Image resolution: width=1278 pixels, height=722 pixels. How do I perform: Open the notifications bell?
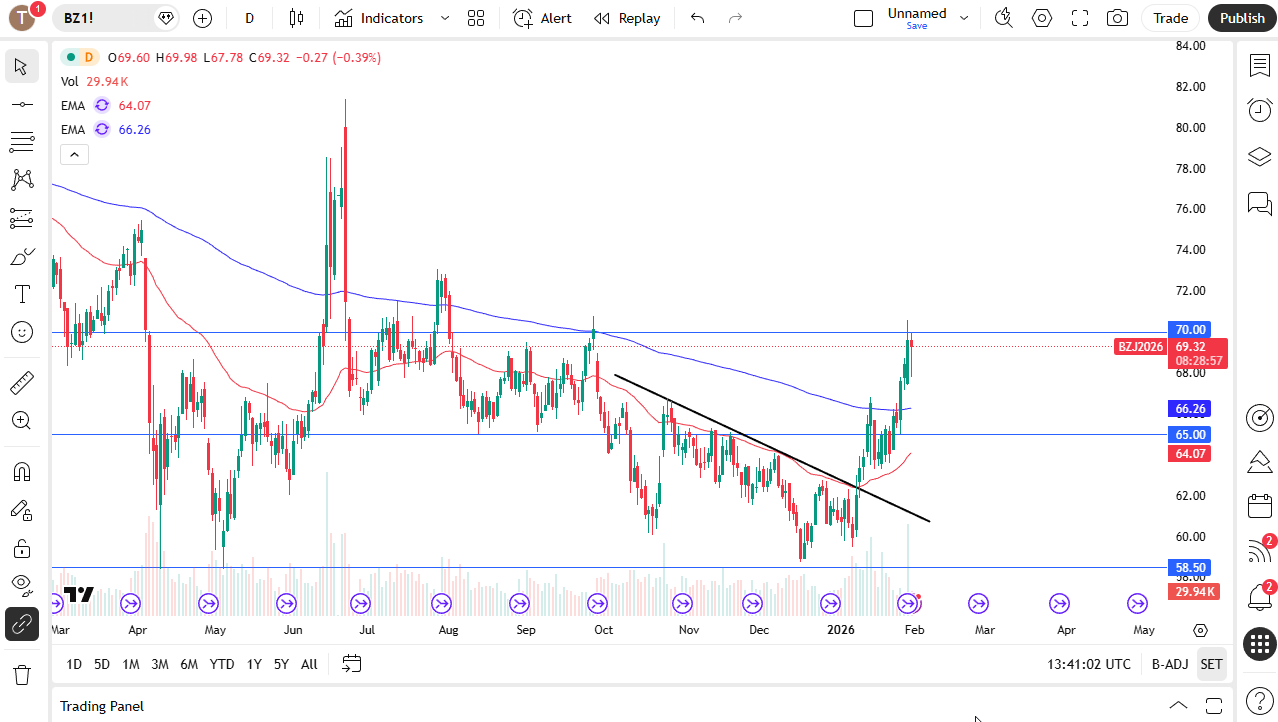(1259, 597)
